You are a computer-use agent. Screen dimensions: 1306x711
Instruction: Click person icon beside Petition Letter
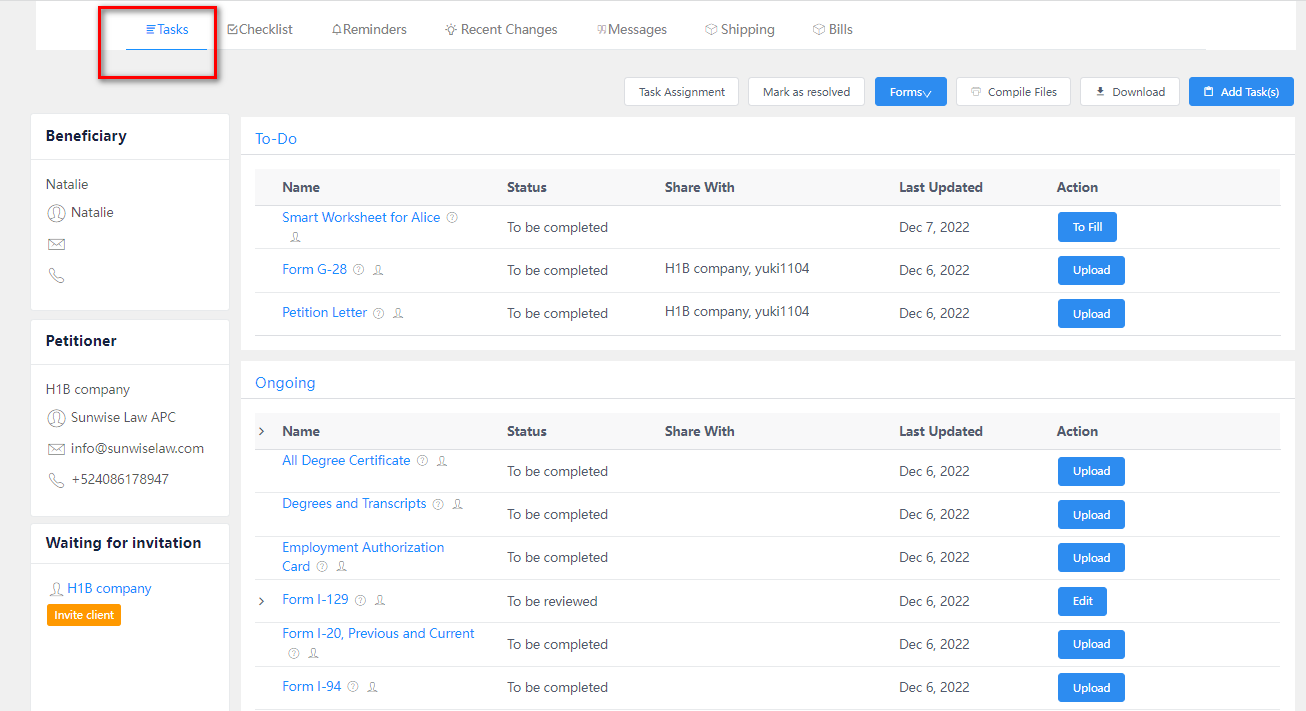[x=398, y=313]
